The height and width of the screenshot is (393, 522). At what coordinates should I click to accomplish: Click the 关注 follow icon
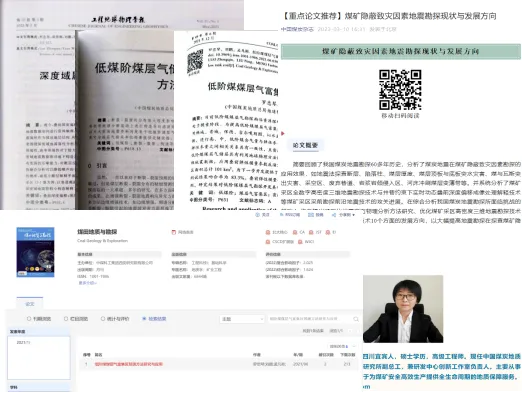[257, 215]
